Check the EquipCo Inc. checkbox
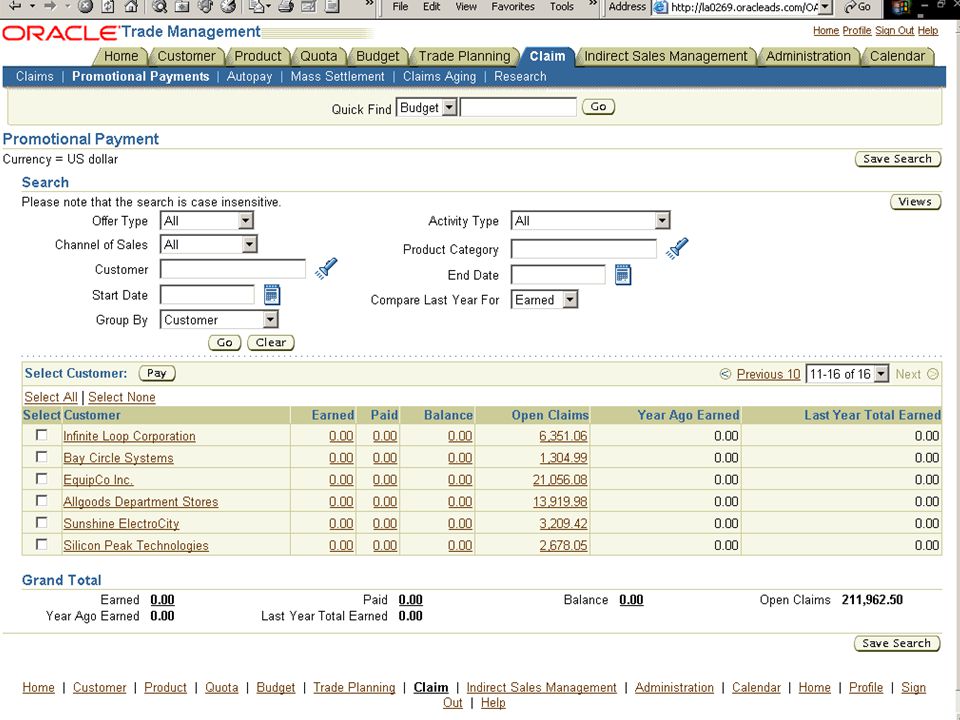The image size is (960, 720). click(42, 479)
